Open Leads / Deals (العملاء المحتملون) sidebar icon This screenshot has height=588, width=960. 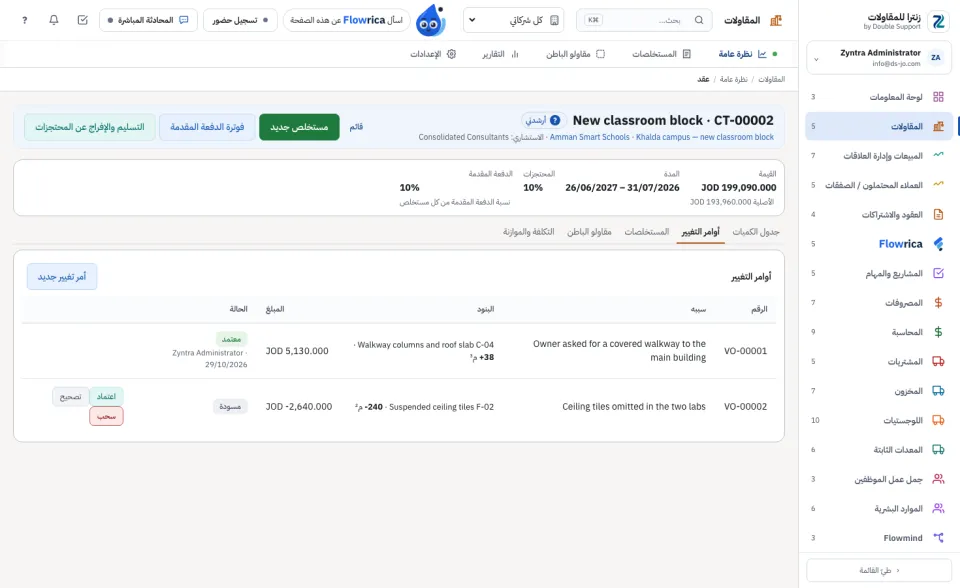coord(938,185)
